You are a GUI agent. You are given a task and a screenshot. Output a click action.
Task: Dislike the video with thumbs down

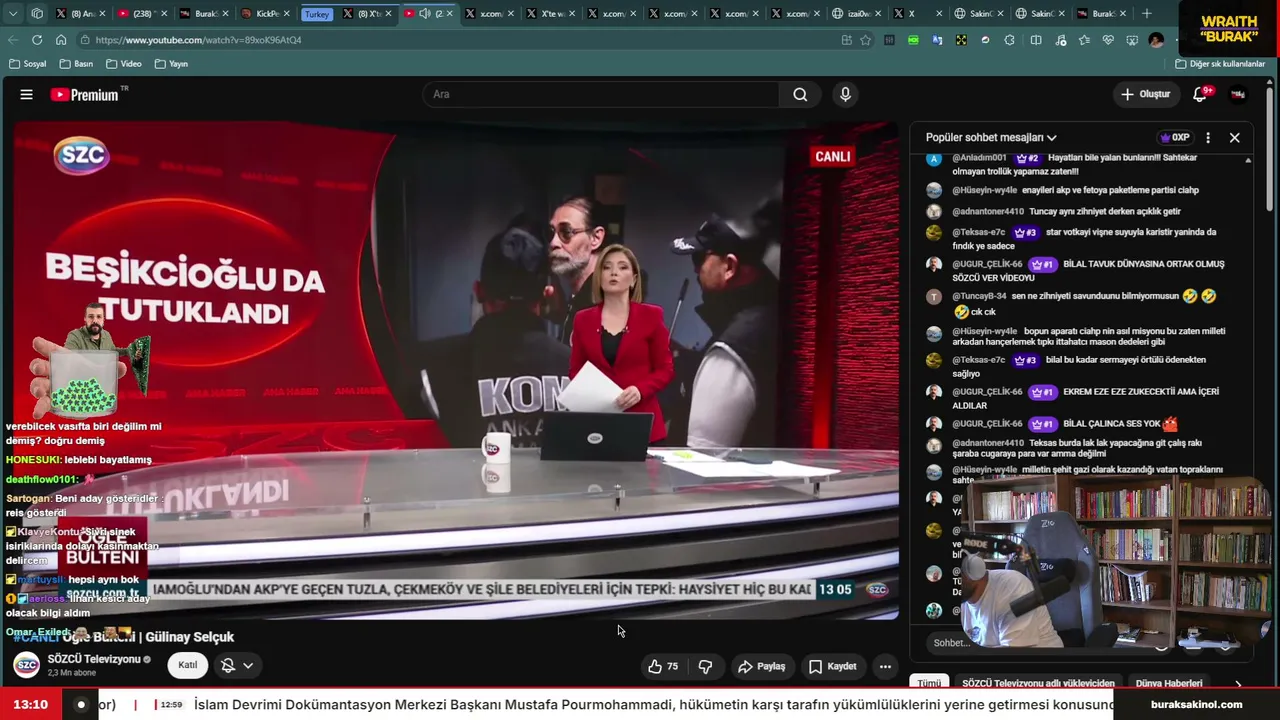tap(705, 666)
